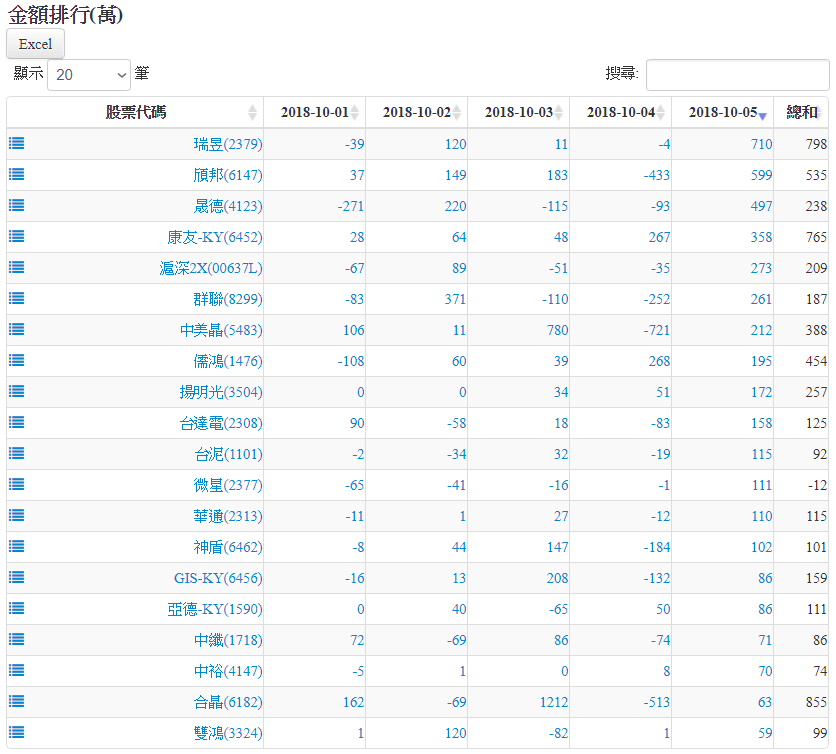Click list icon beside 雙鴻(3324)
Screen dimensions: 836x754
pos(16,732)
